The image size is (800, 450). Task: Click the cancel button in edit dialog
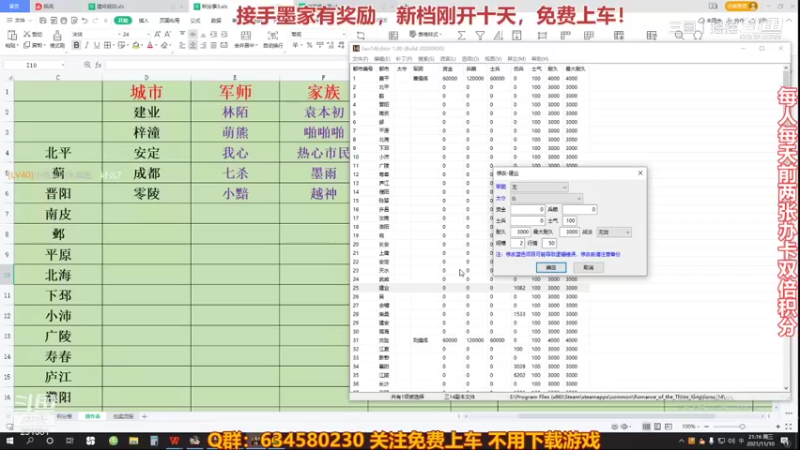coord(588,268)
